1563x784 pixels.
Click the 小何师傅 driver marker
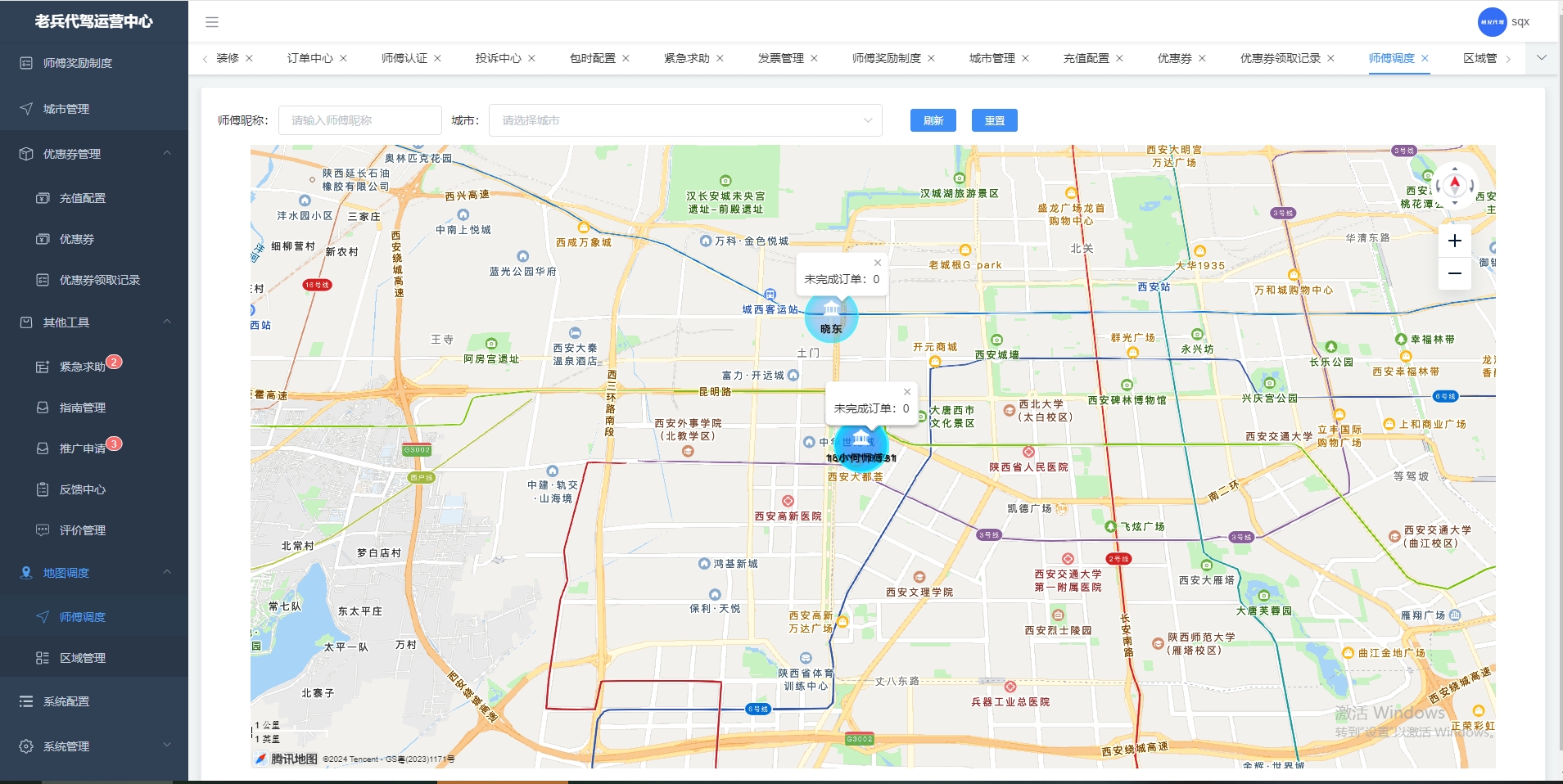(x=861, y=446)
